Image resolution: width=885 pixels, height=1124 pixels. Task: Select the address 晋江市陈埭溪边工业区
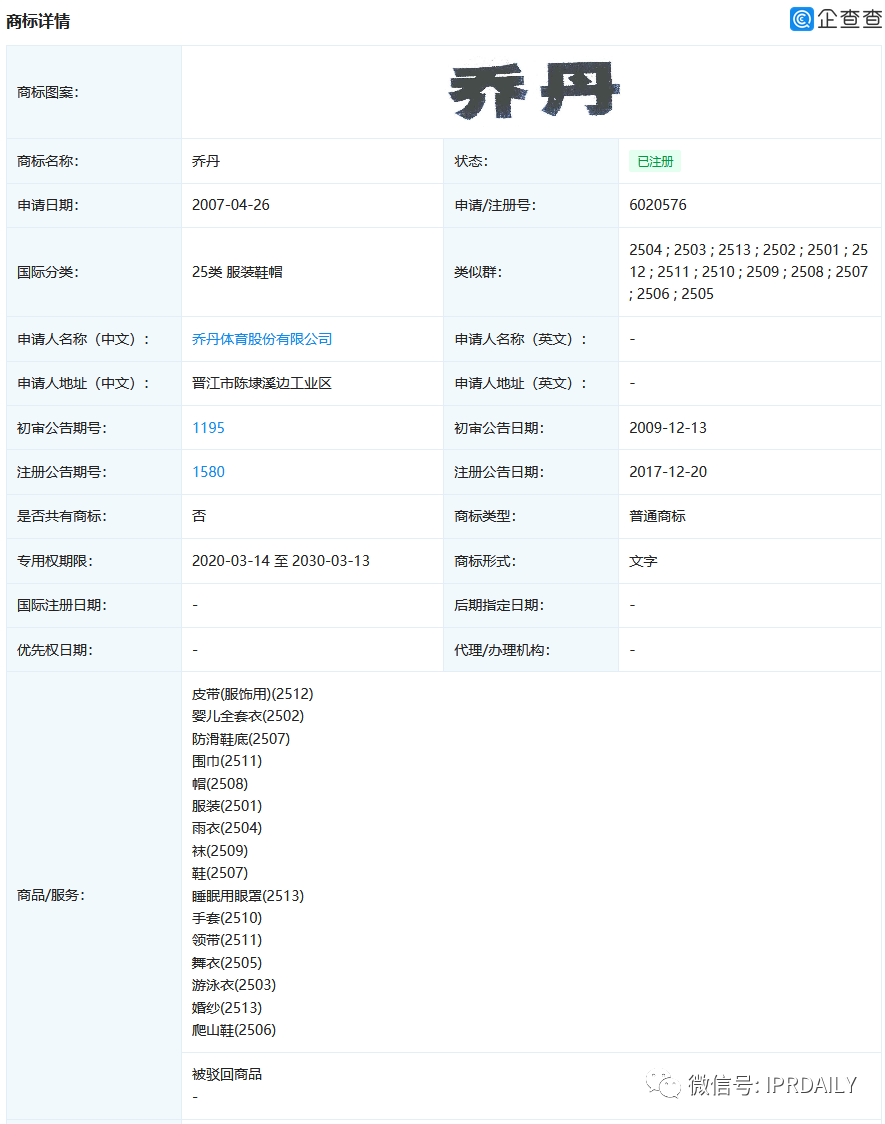[262, 384]
